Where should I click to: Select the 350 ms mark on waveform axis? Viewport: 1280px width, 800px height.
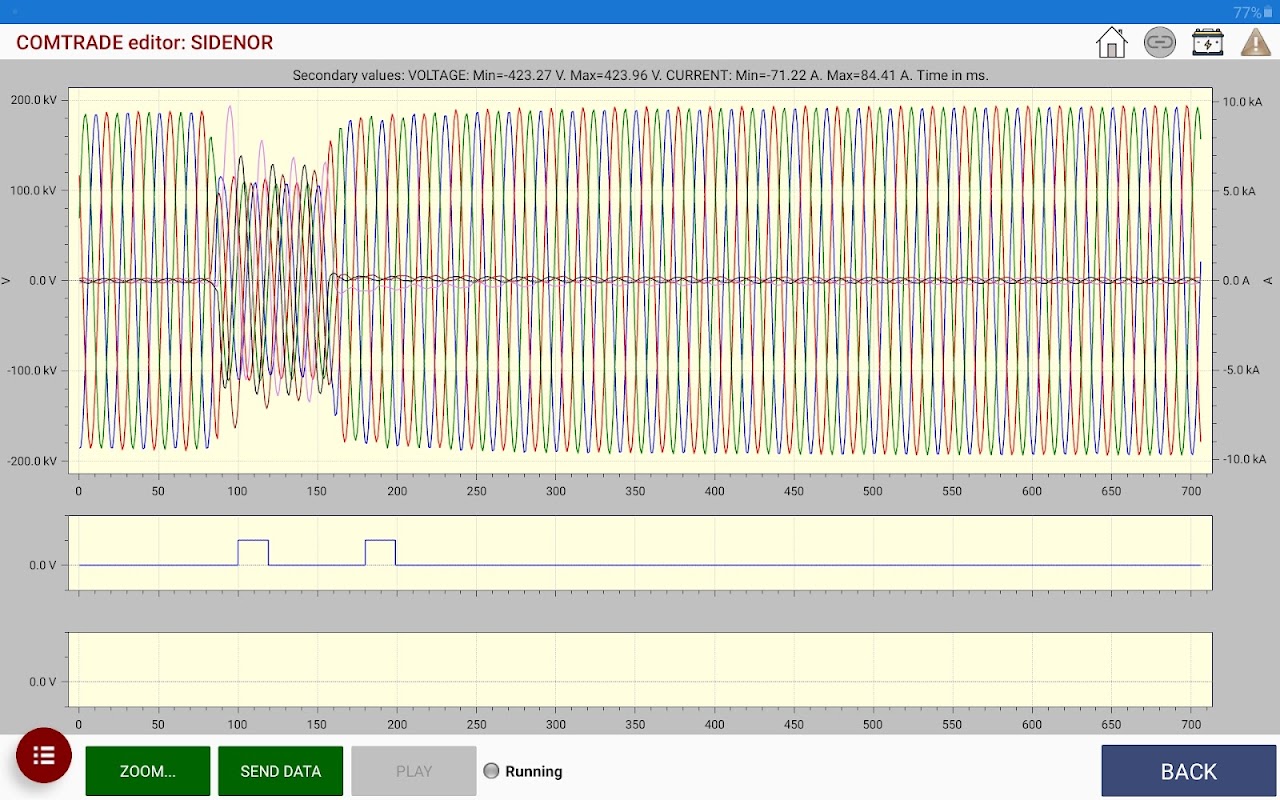click(x=635, y=491)
